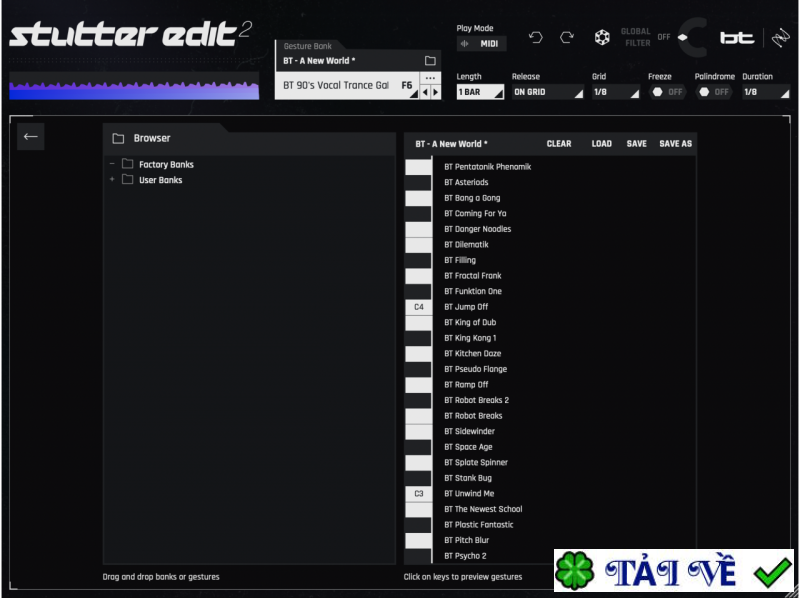Select the BT Pseudo Flange gesture

(476, 369)
